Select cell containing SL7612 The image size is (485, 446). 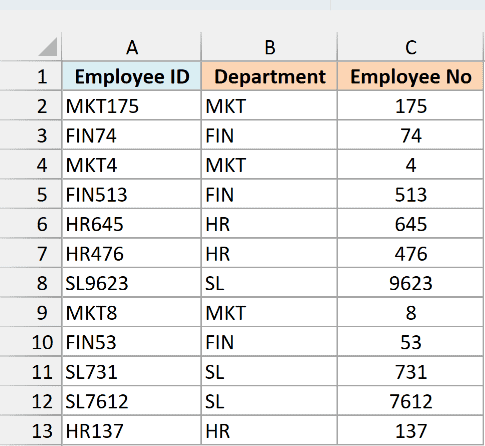point(132,401)
